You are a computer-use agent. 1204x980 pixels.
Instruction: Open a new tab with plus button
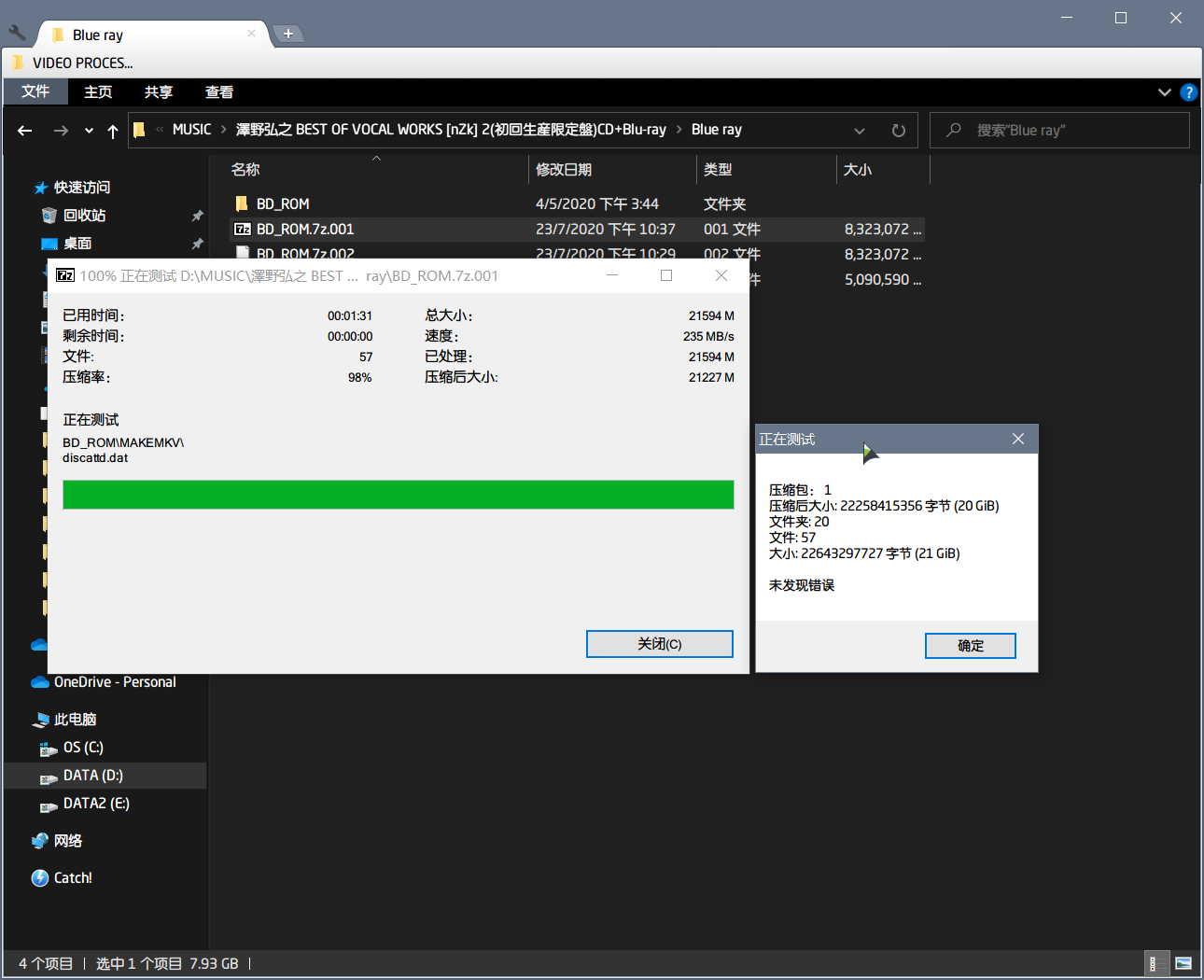288,34
